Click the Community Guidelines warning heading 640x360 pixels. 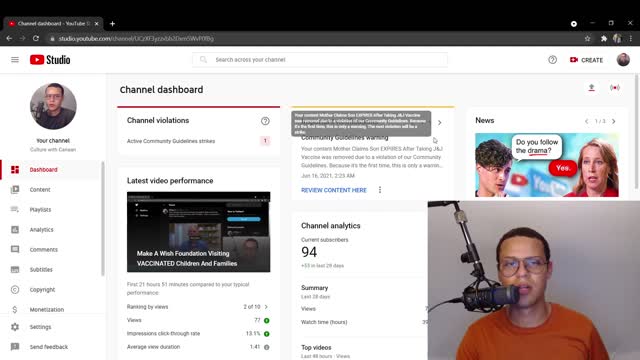pos(344,138)
